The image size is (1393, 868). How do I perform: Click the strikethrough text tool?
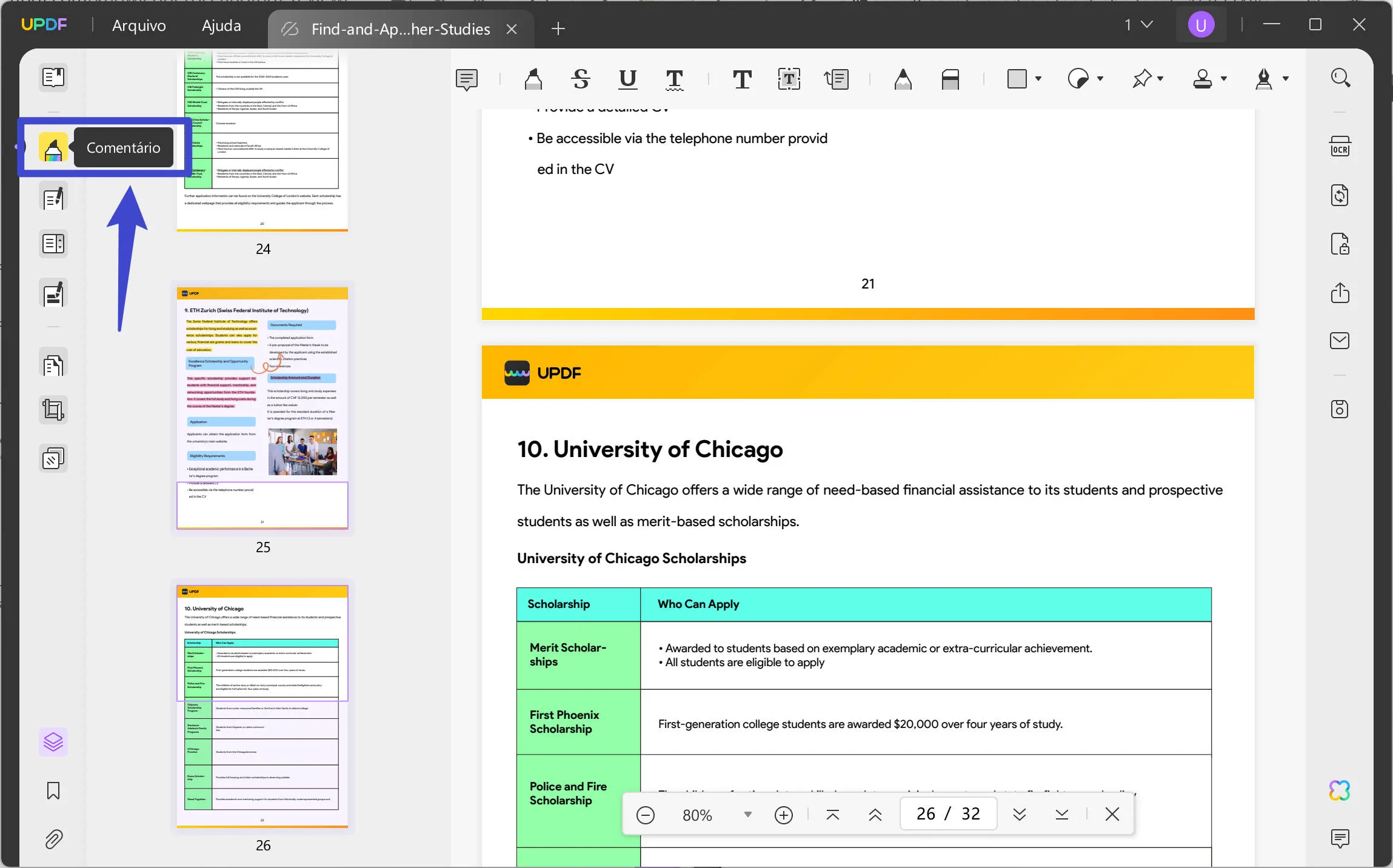point(579,79)
